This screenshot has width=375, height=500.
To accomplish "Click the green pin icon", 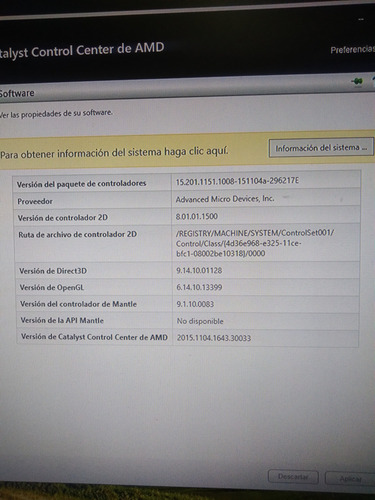I will tap(357, 81).
